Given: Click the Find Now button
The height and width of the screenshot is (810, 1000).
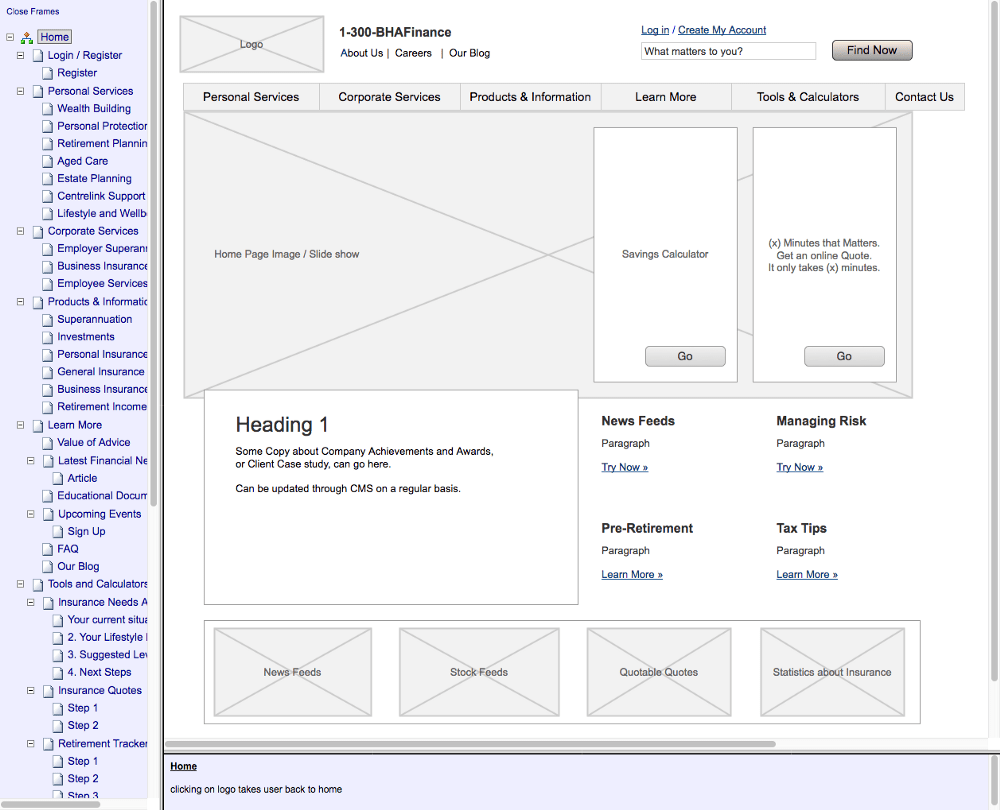Looking at the screenshot, I should tap(871, 50).
